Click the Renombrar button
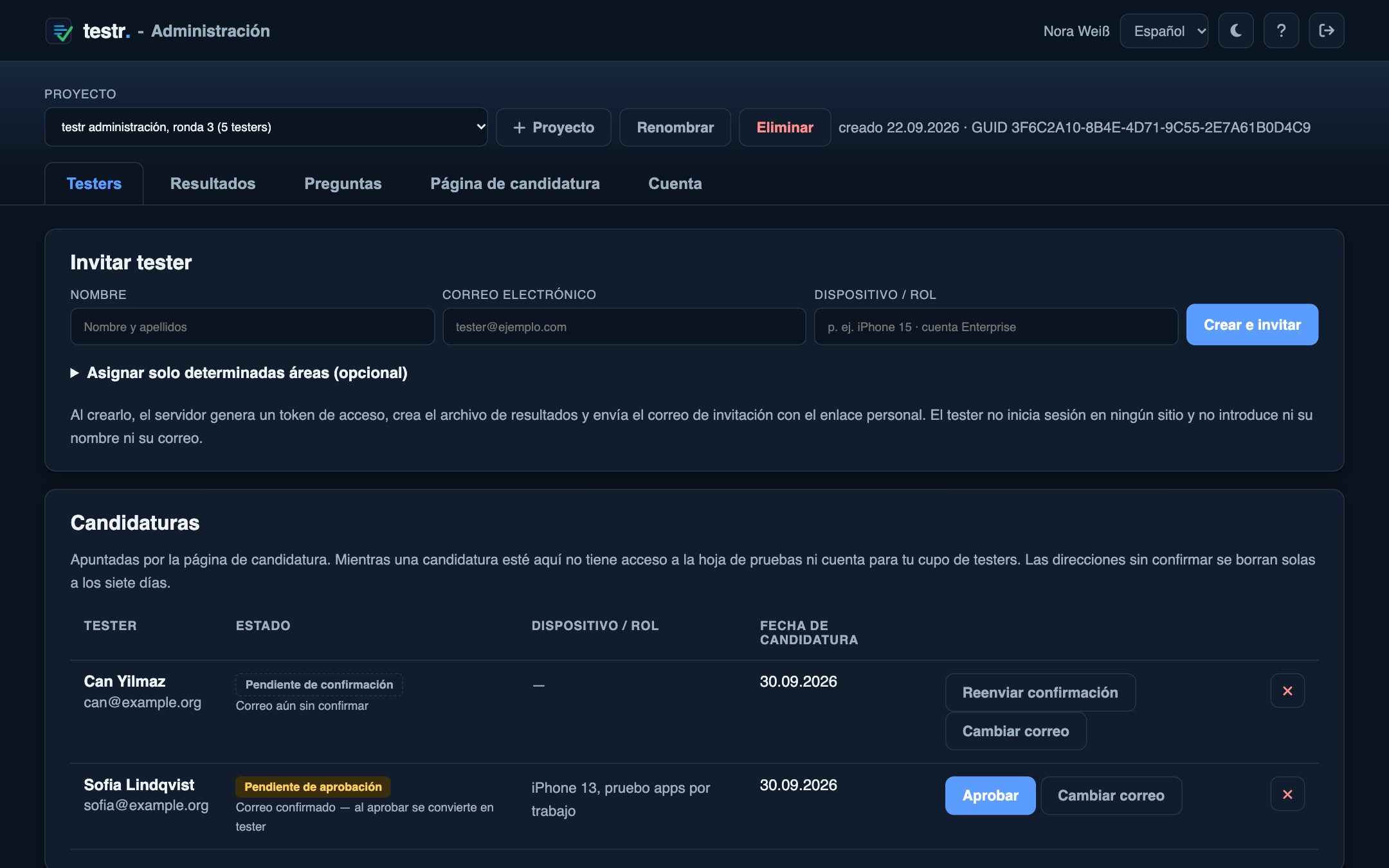Viewport: 1389px width, 868px height. tap(675, 127)
